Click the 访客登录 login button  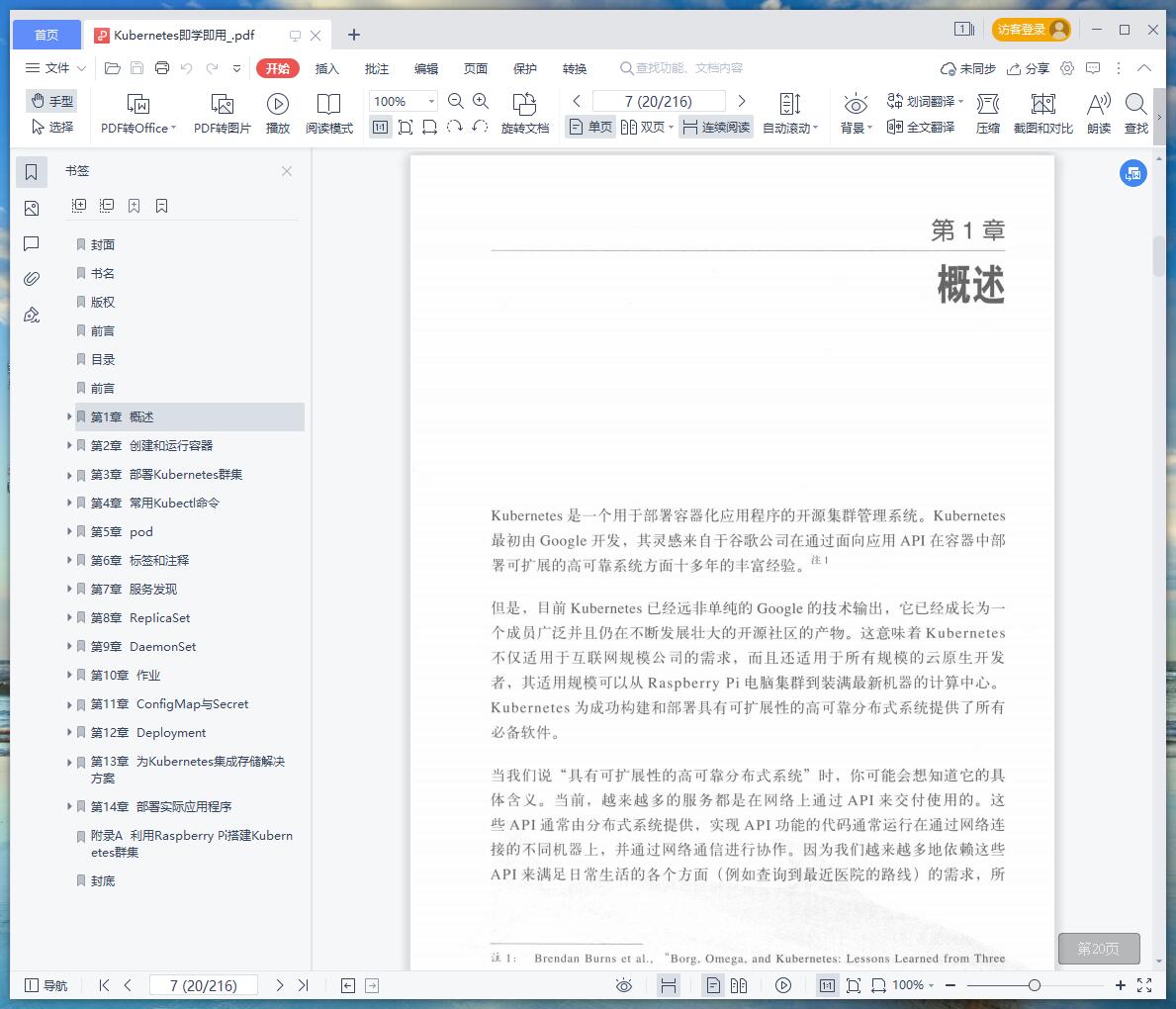coord(1032,30)
